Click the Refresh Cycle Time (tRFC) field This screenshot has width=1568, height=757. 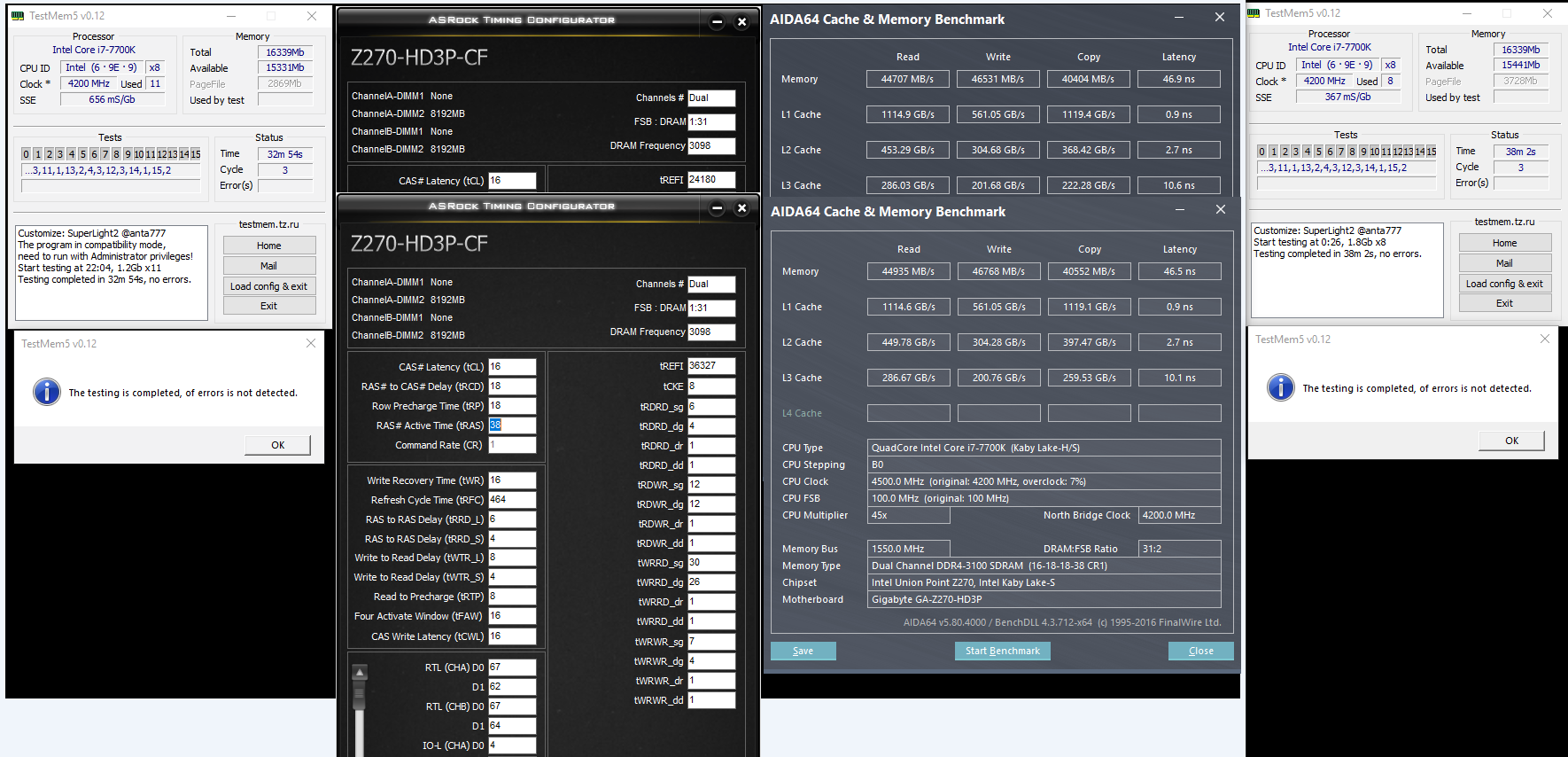coord(512,500)
